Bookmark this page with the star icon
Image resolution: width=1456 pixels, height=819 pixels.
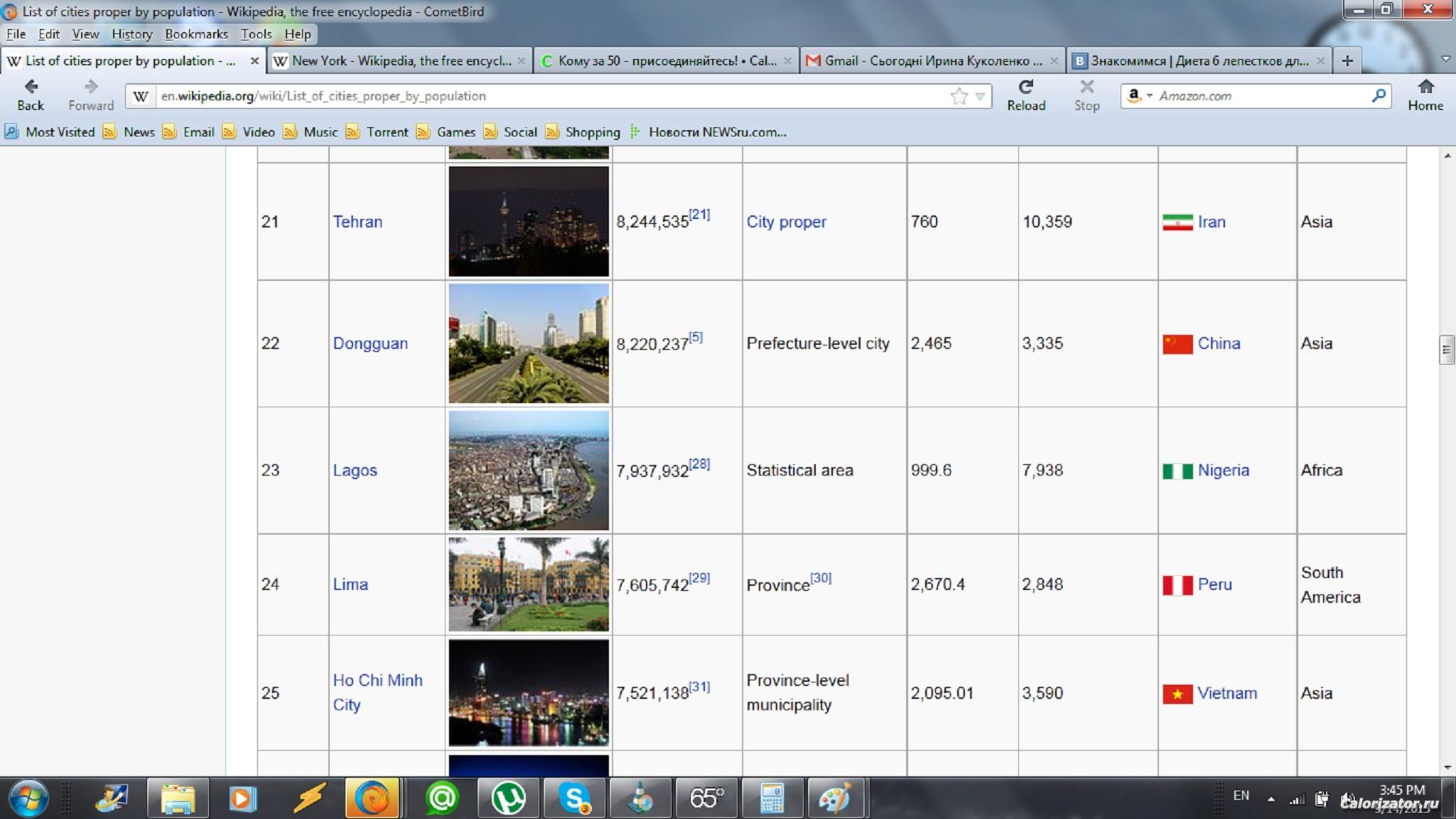[959, 96]
